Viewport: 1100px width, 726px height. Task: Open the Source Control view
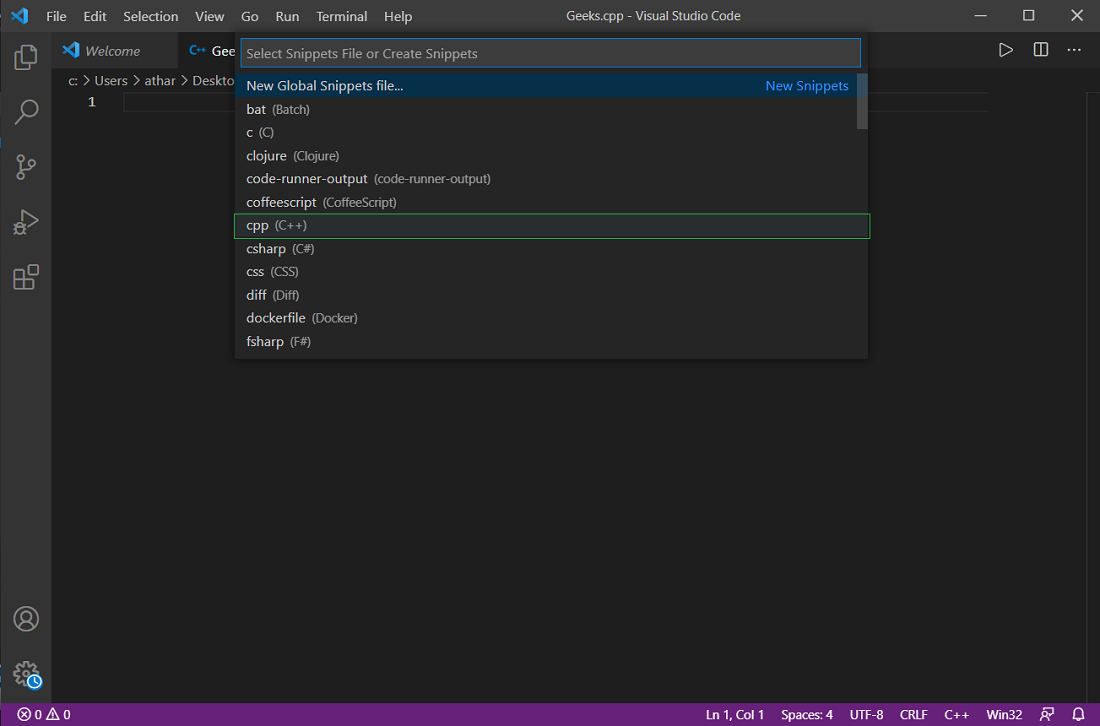[26, 167]
